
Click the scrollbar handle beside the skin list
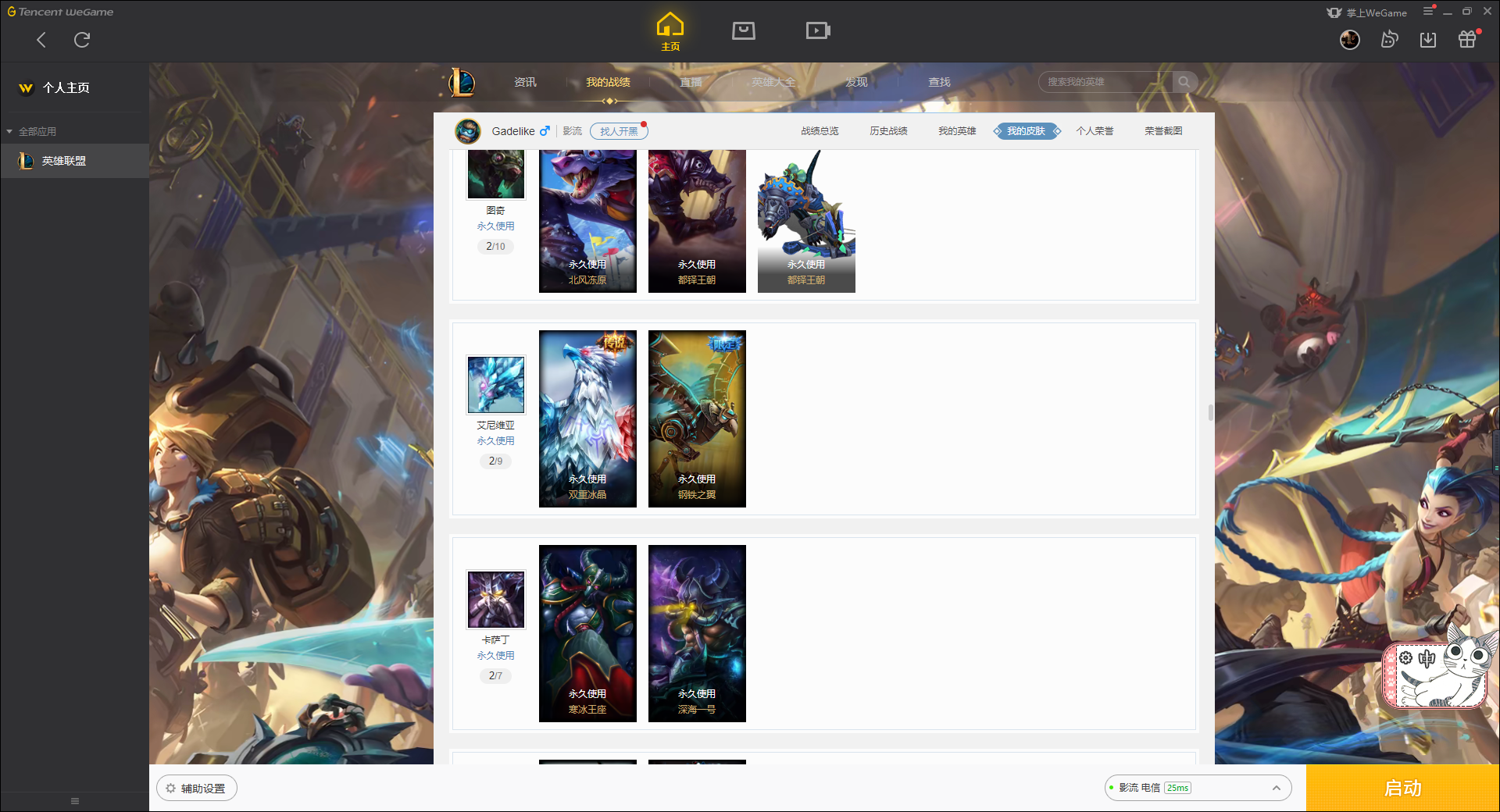click(x=1211, y=412)
